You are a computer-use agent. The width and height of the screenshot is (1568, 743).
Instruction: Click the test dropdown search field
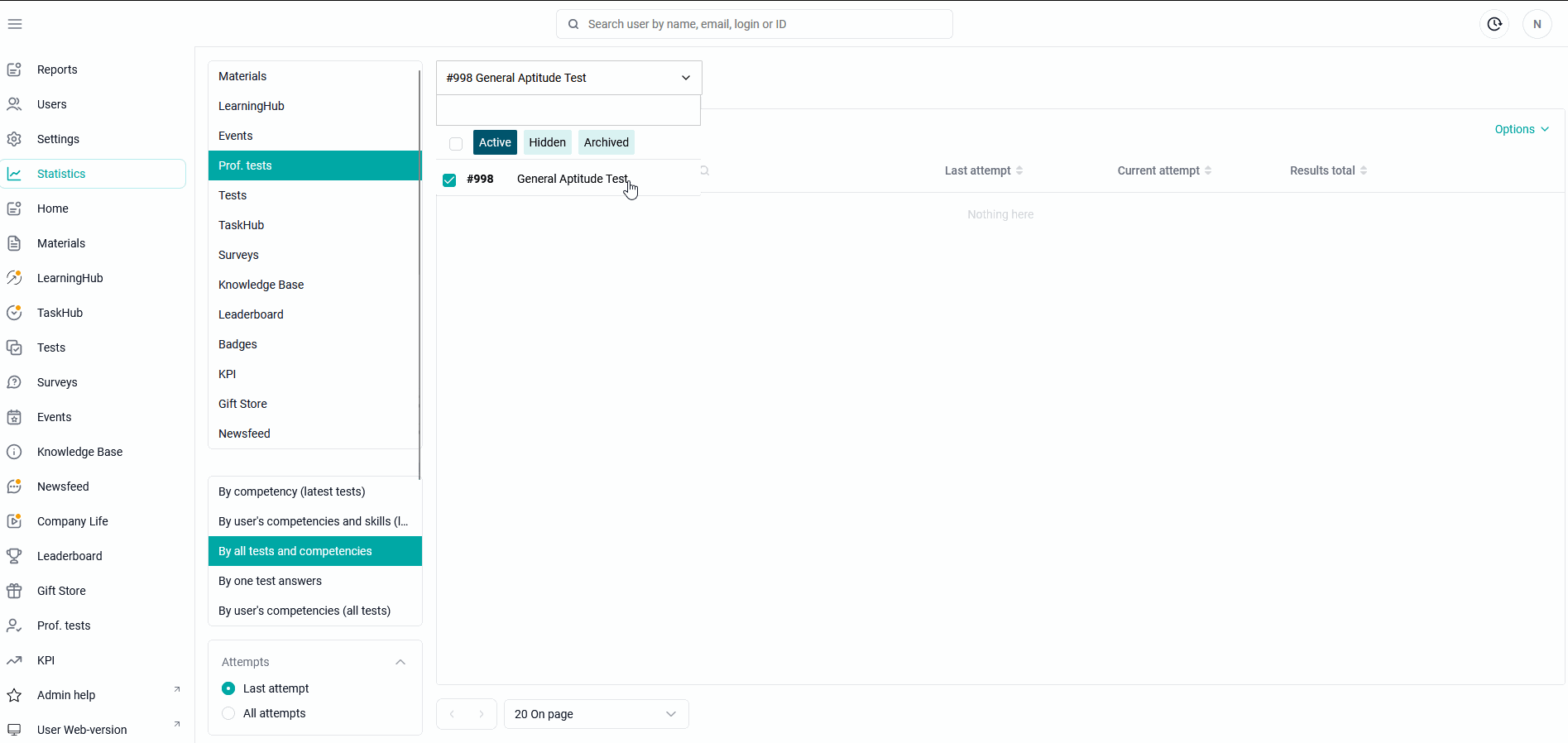tap(568, 110)
